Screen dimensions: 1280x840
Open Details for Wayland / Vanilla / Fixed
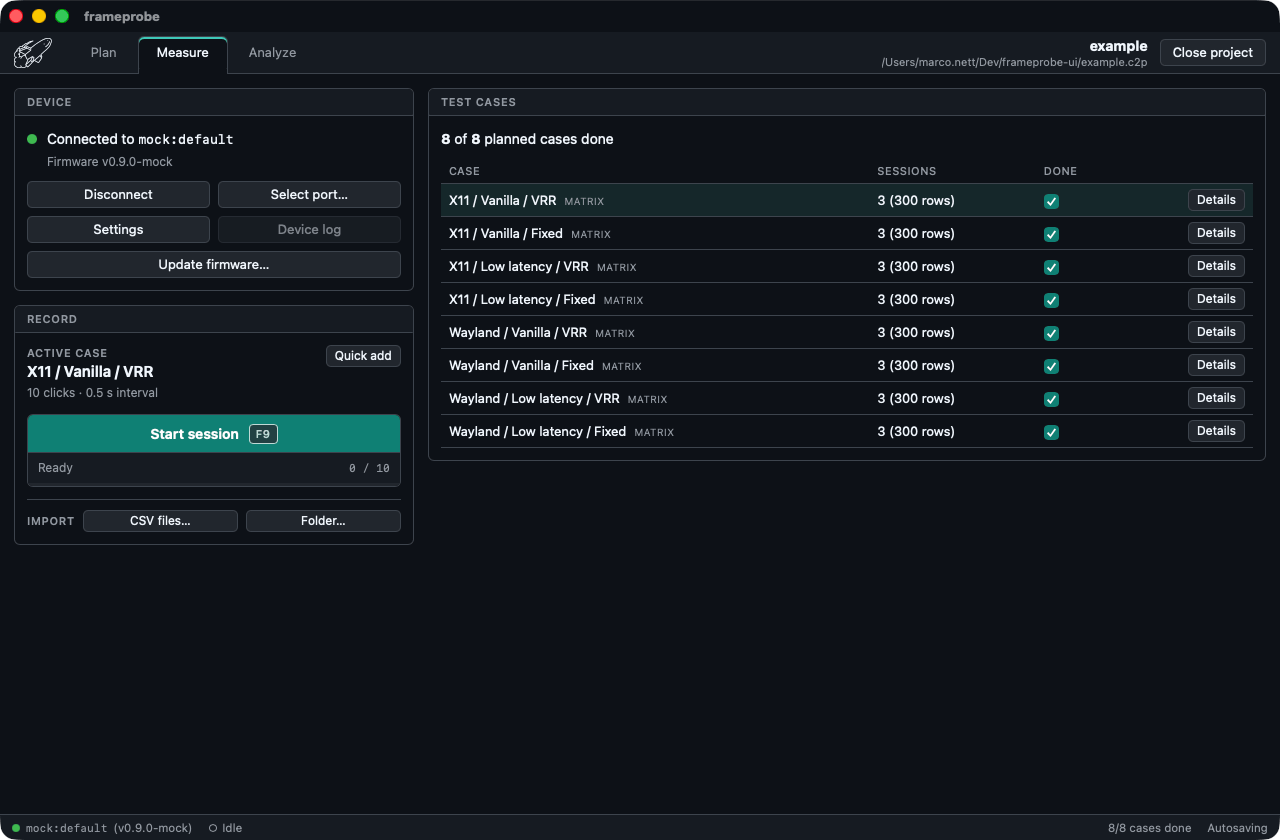click(1216, 365)
